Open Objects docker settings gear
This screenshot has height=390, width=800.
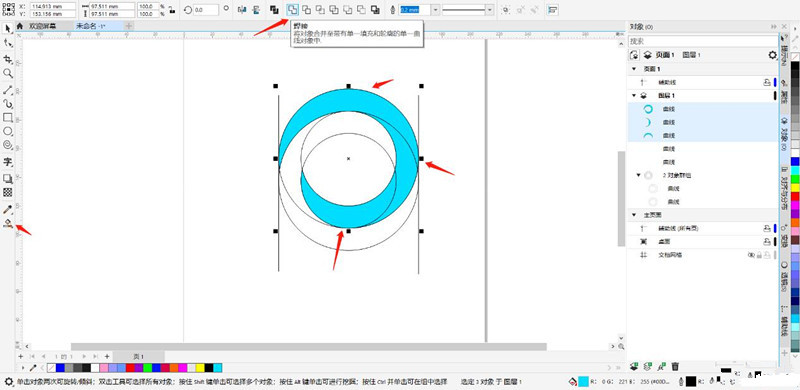pyautogui.click(x=772, y=55)
